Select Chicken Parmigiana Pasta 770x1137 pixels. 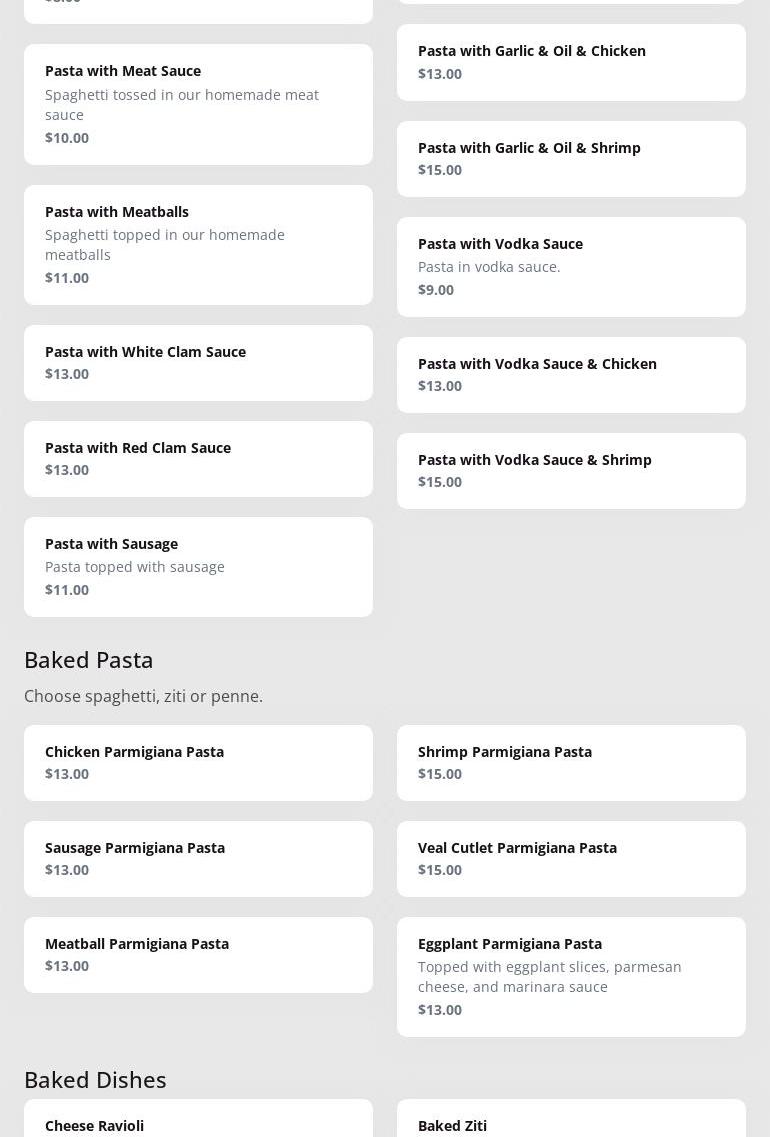pos(198,762)
